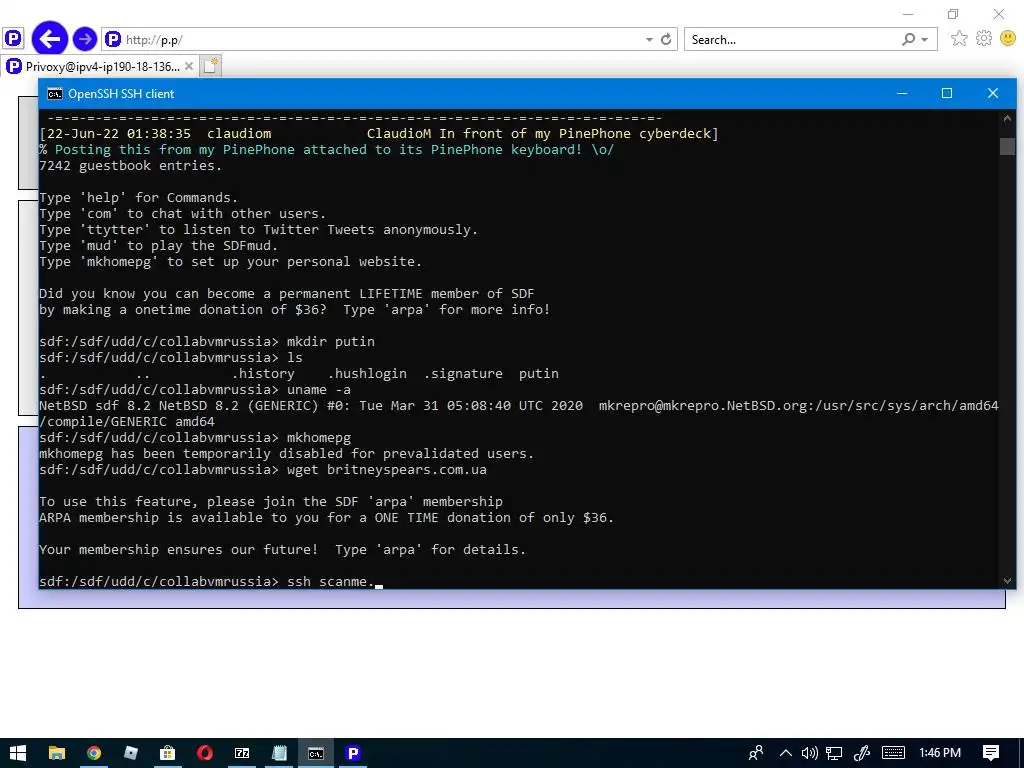Launch Opera browser from the taskbar
1024x768 pixels.
205,753
